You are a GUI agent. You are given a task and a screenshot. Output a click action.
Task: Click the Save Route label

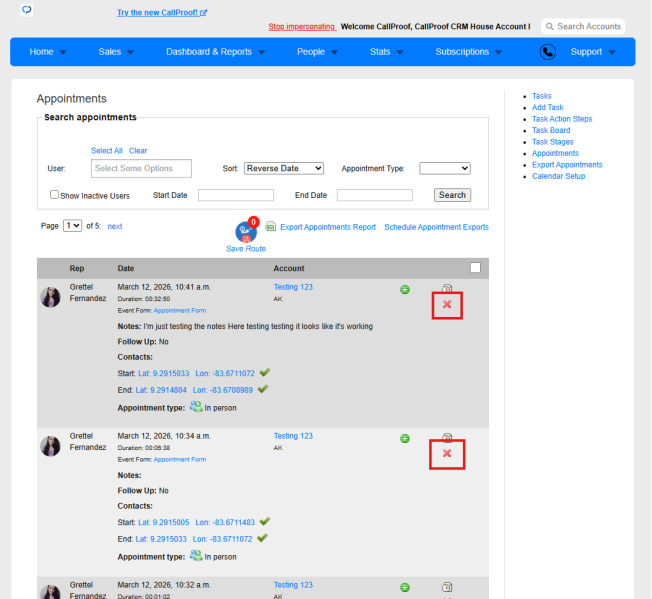(246, 249)
